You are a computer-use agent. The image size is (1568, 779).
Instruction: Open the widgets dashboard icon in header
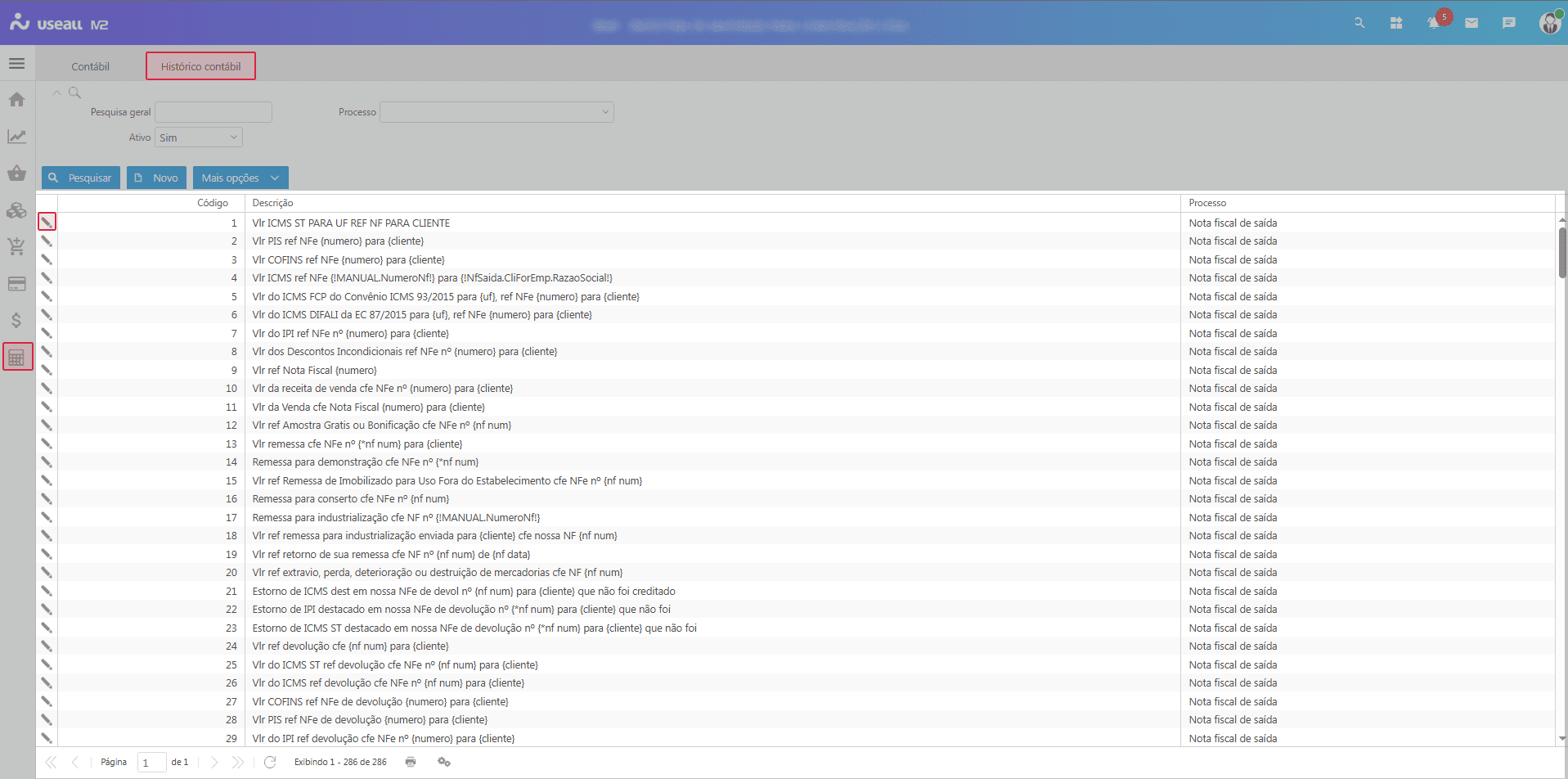coord(1396,23)
